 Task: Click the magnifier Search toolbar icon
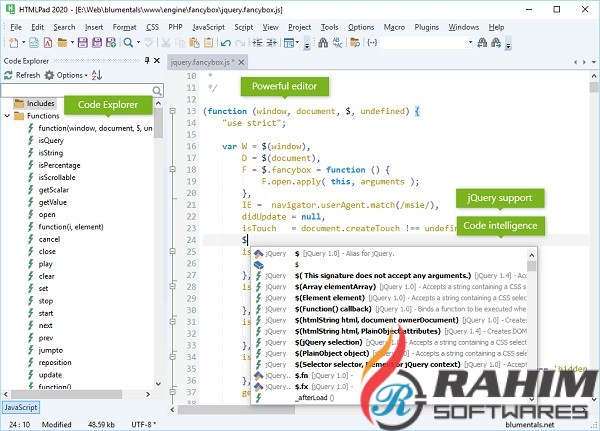tap(128, 42)
